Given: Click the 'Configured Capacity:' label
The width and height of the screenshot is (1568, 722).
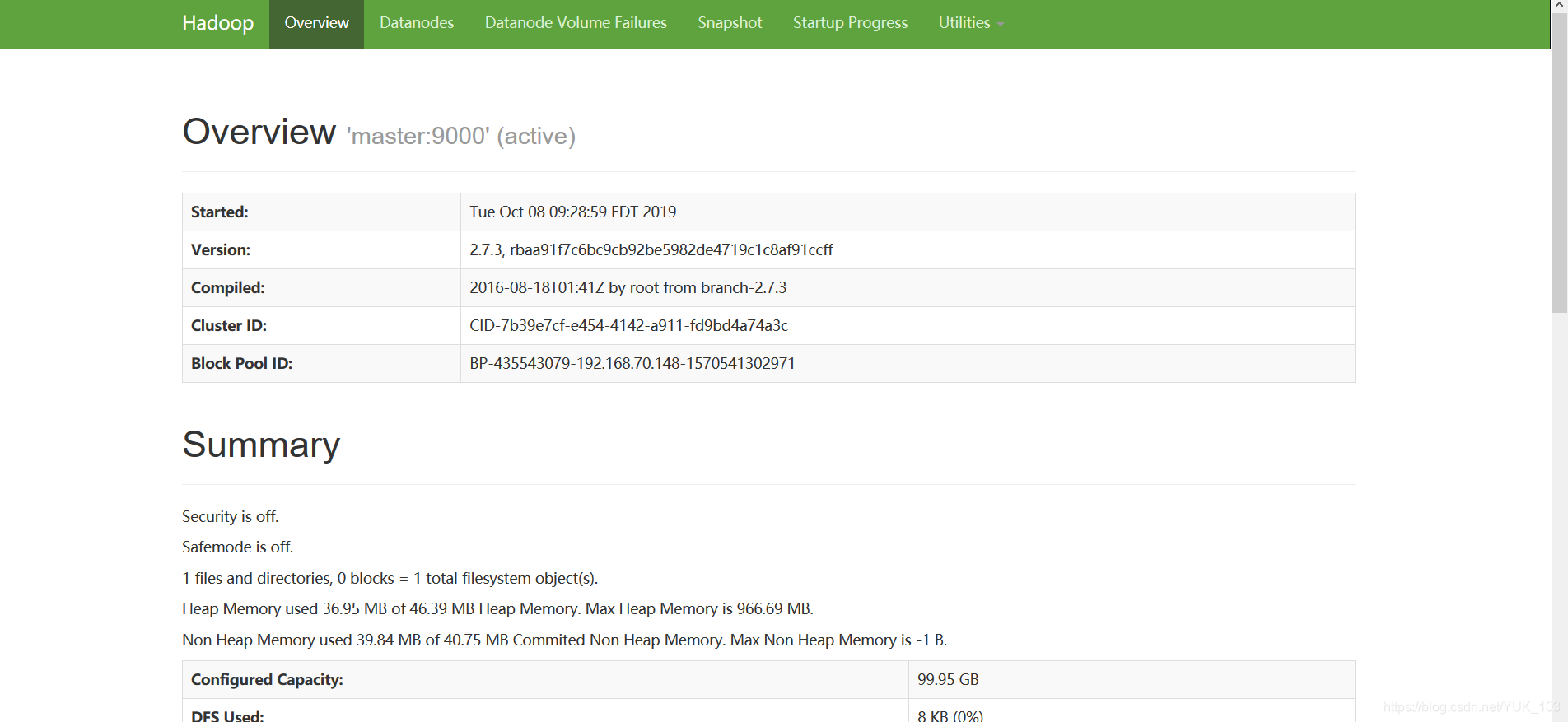Looking at the screenshot, I should pos(267,680).
